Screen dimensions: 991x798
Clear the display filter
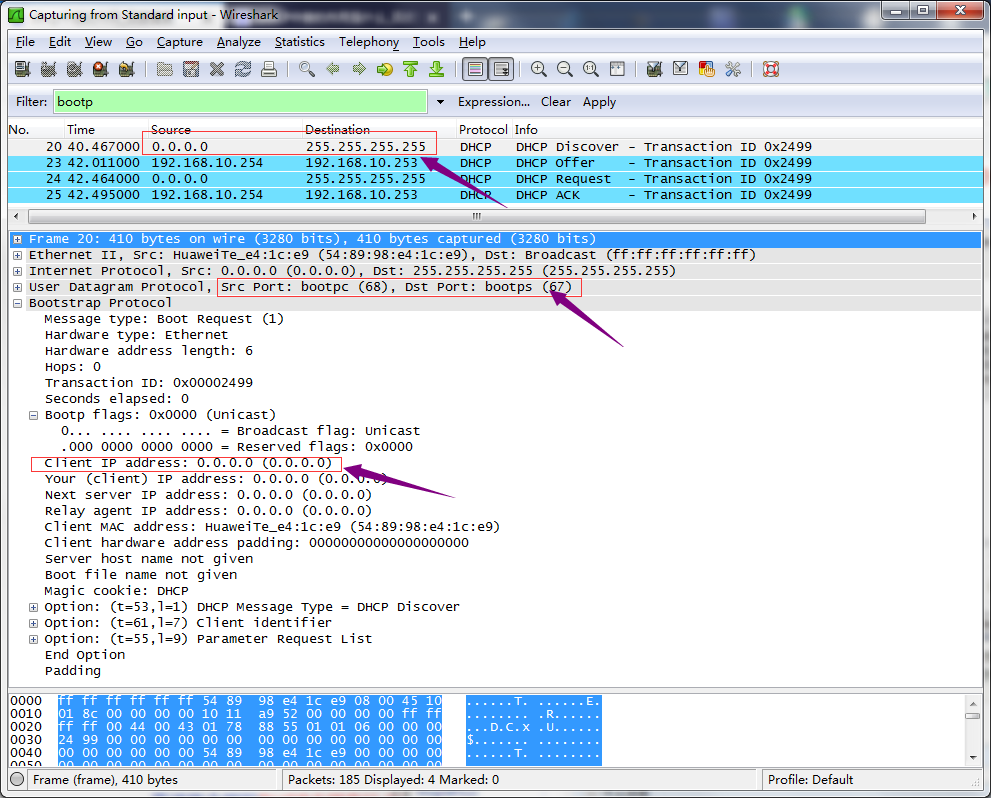(556, 102)
